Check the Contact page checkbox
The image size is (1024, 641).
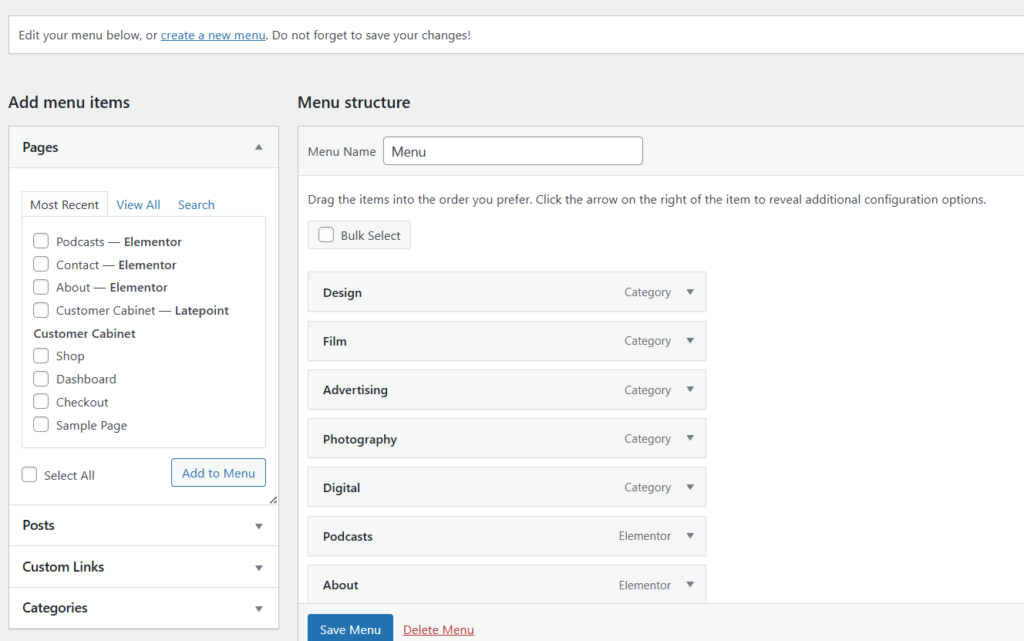tap(40, 264)
